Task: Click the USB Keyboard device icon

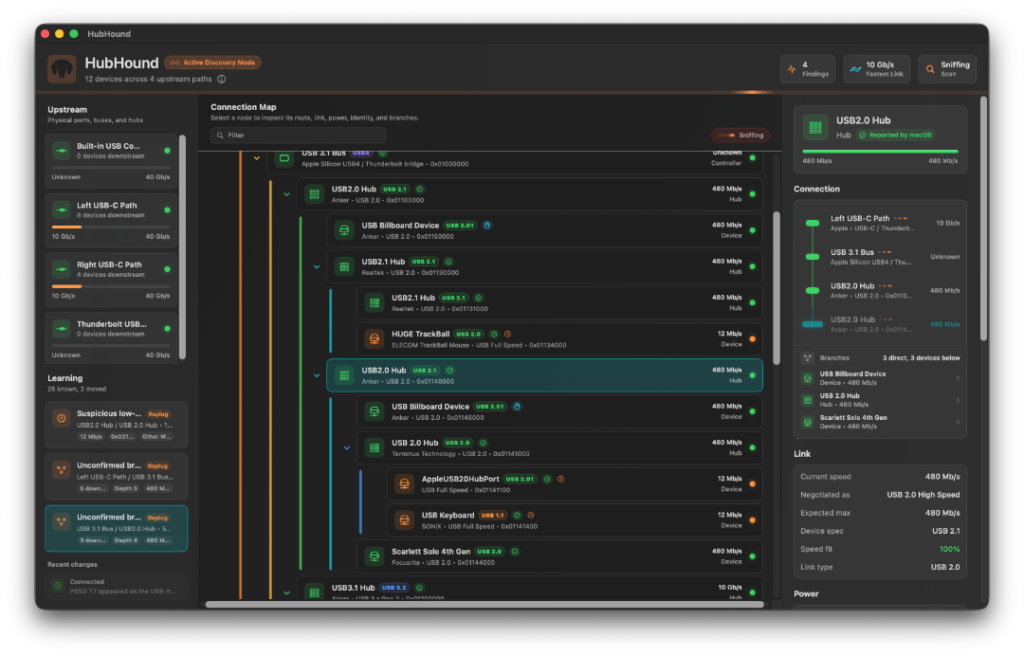Action: 404,520
